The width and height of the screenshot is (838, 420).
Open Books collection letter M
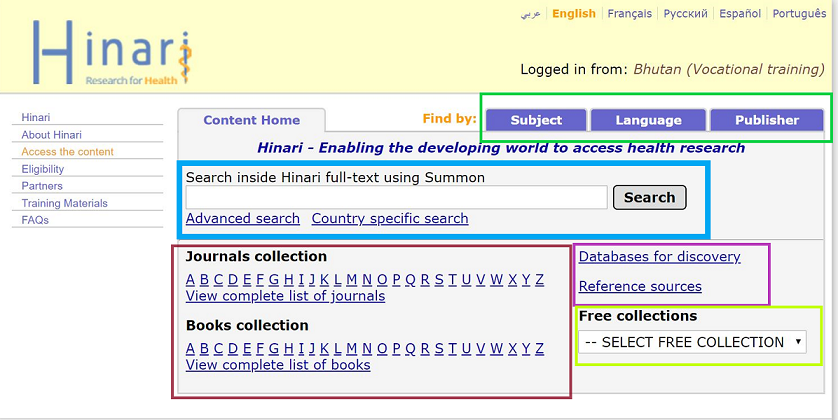[351, 348]
